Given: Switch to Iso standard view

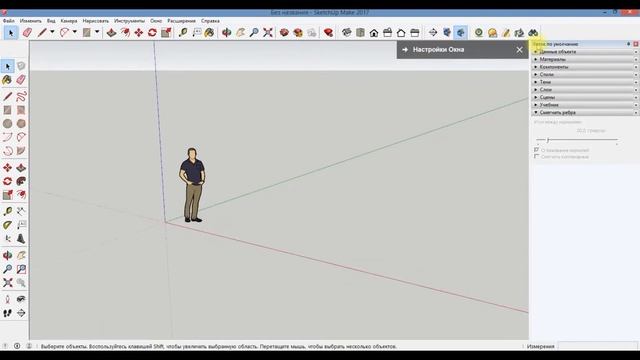Looking at the screenshot, I should click(x=347, y=32).
